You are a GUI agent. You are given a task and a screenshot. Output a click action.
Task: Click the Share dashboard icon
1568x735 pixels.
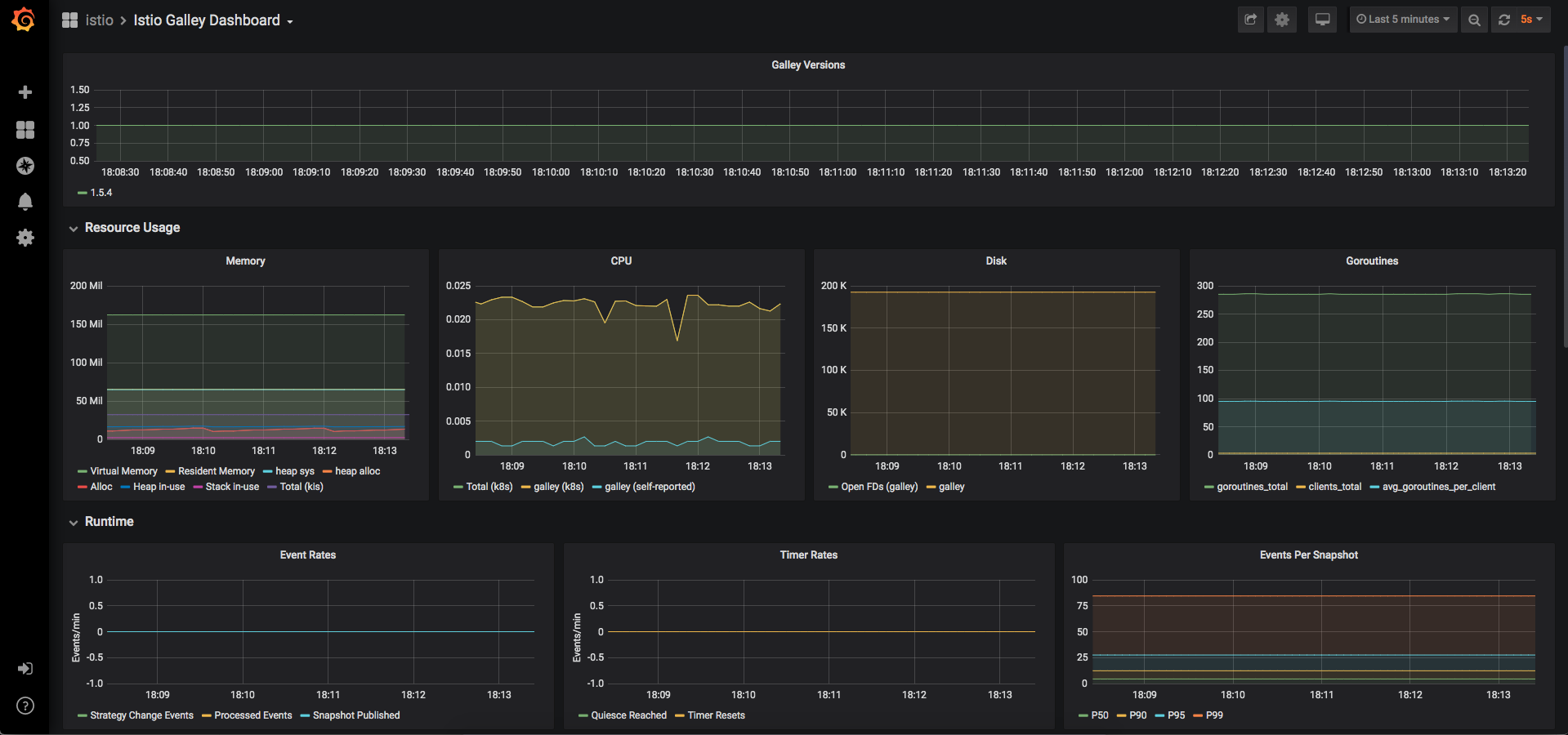(1250, 20)
